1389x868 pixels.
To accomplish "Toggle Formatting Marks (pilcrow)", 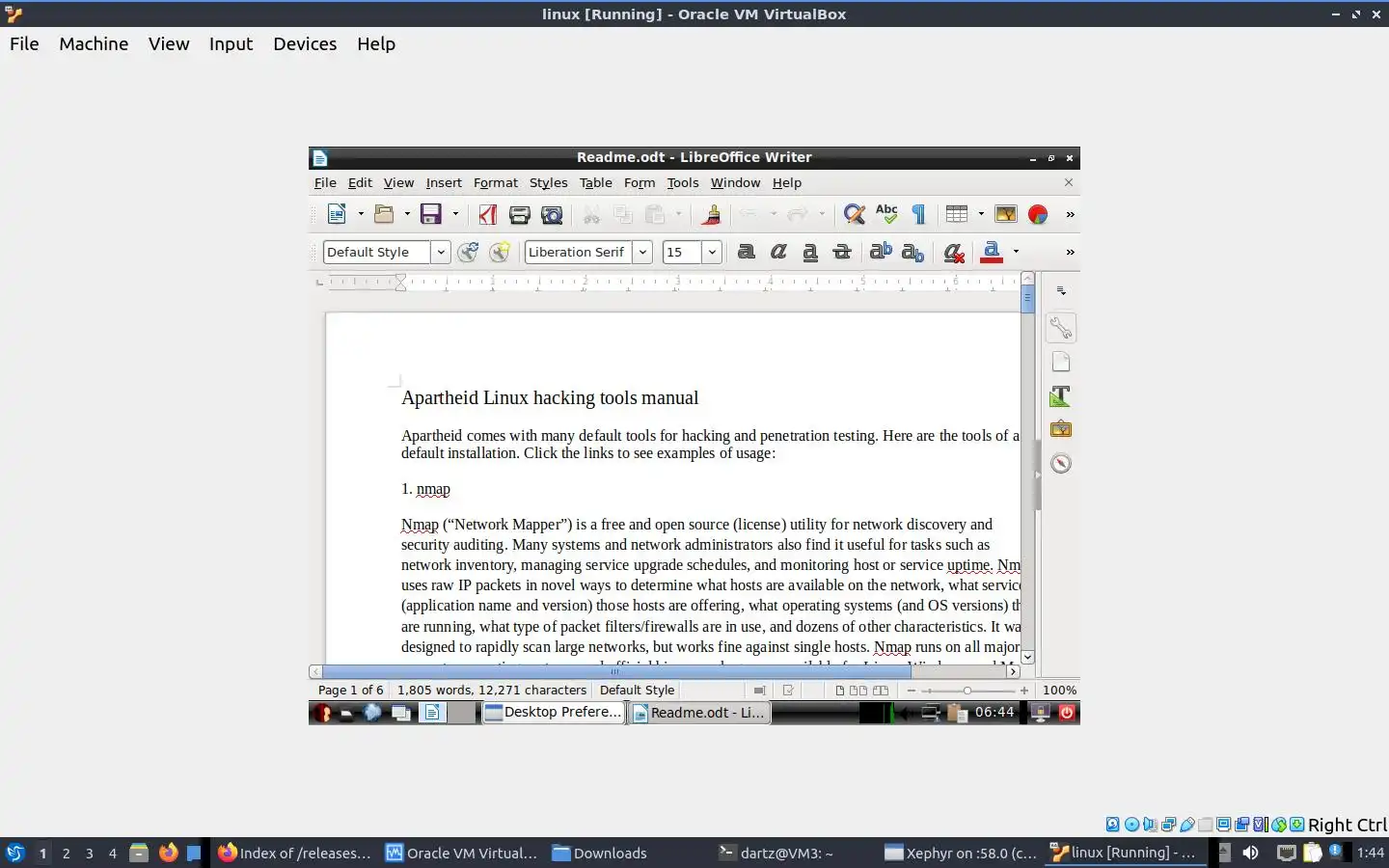I will point(918,214).
